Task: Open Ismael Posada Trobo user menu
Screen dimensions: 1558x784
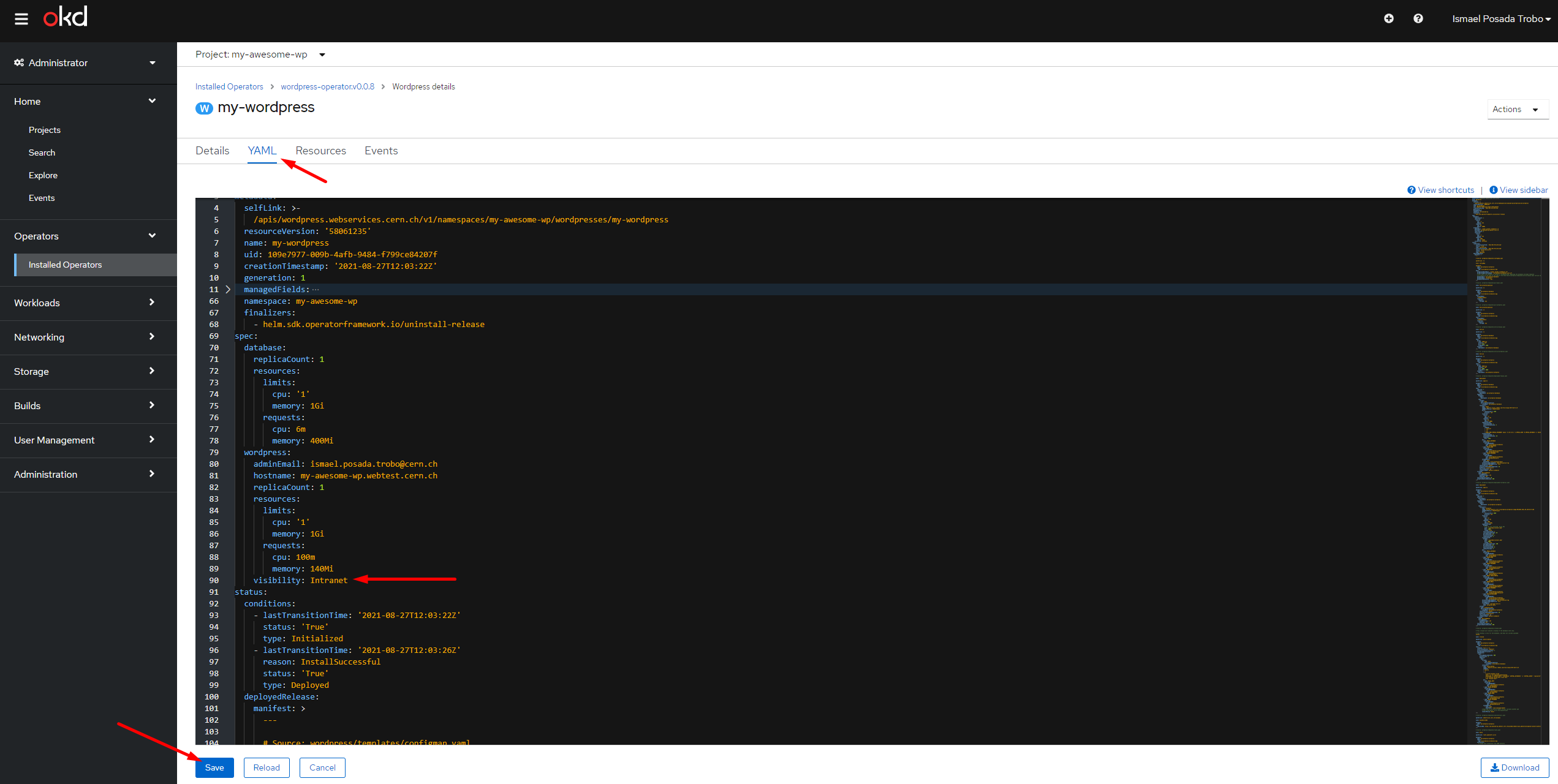Action: point(1501,19)
